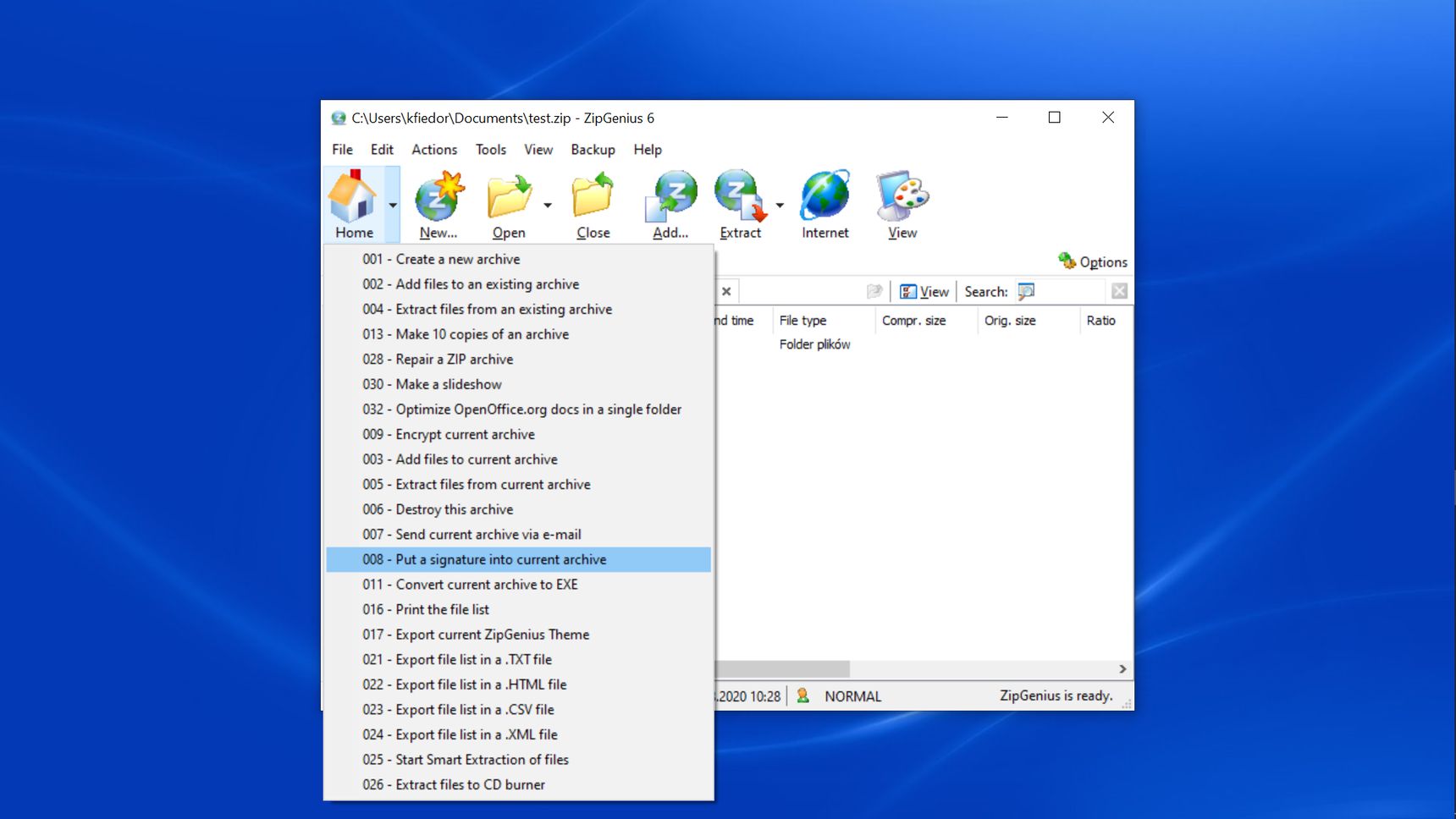Click the search magnifier icon
This screenshot has height=819, width=1456.
[1026, 291]
